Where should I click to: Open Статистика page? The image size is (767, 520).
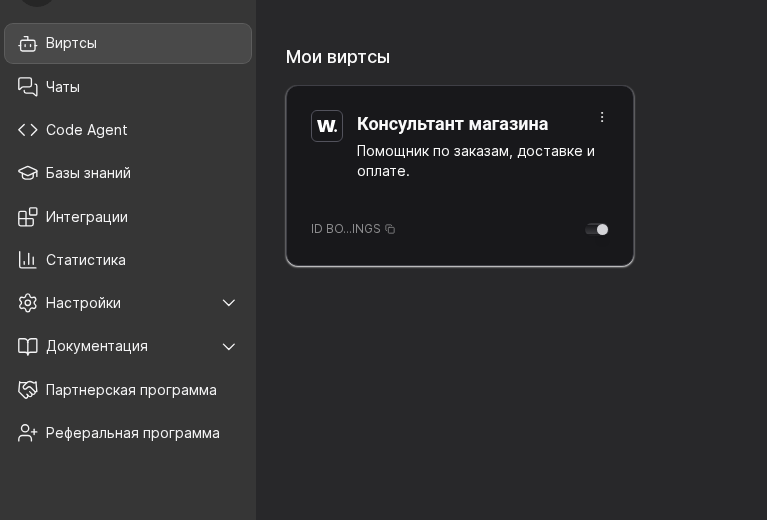click(x=128, y=260)
